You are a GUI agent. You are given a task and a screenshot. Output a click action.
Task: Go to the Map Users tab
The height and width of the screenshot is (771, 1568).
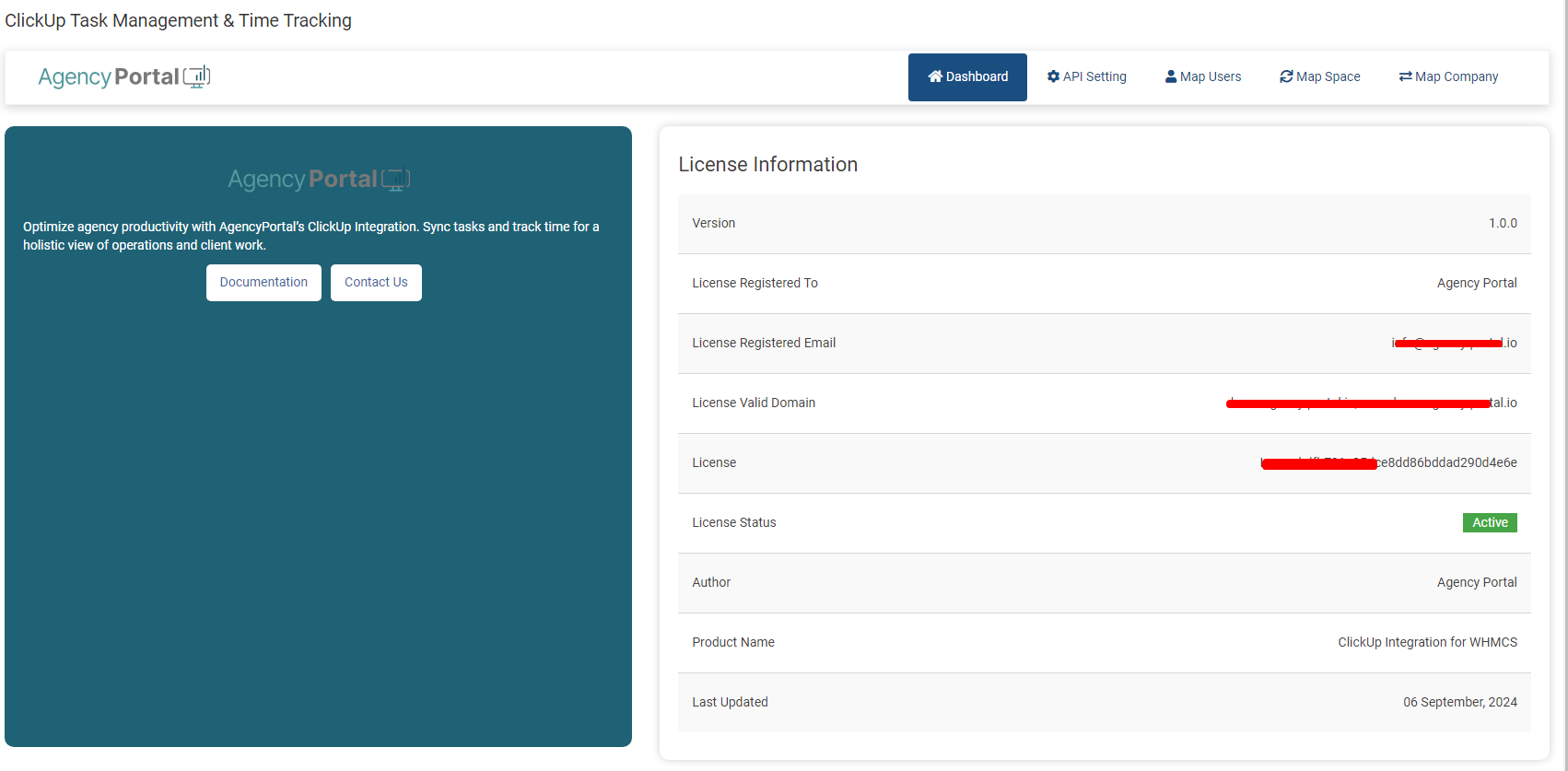[1203, 77]
